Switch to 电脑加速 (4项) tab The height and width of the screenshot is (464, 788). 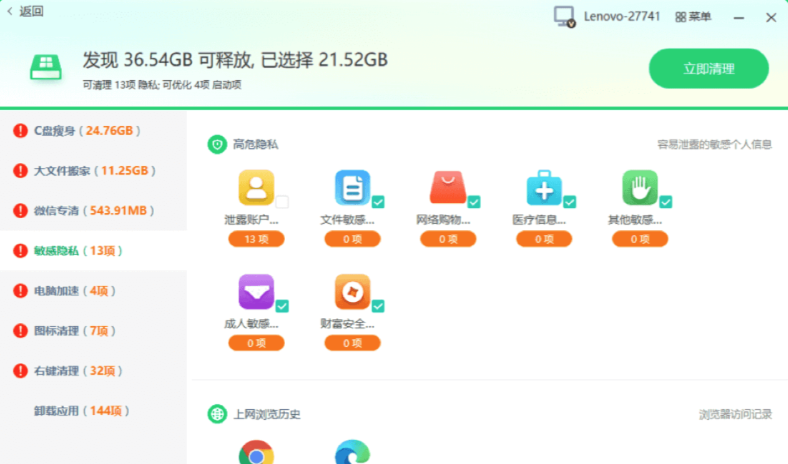pyautogui.click(x=93, y=291)
